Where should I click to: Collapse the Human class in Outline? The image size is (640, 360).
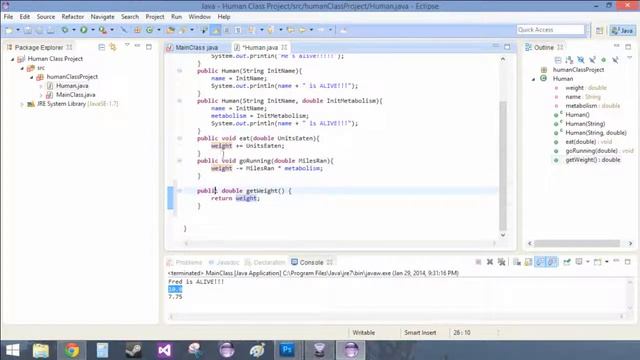click(533, 79)
